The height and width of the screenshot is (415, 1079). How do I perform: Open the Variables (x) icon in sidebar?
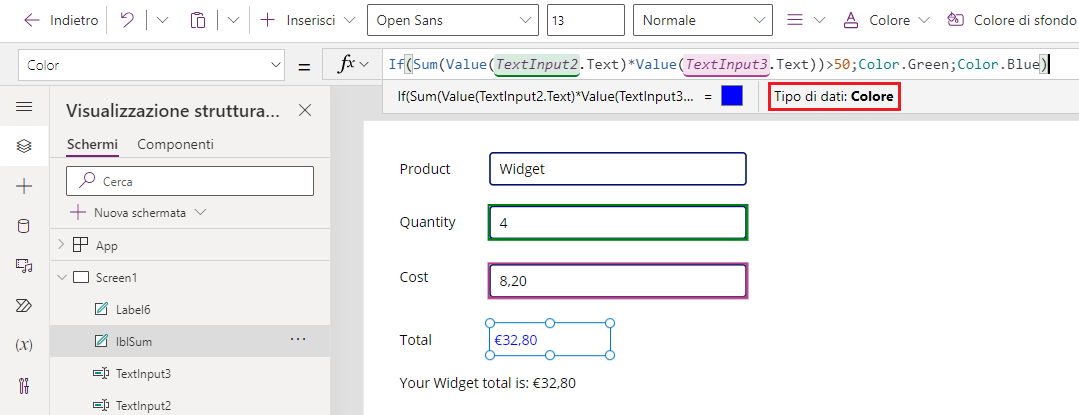coord(24,345)
